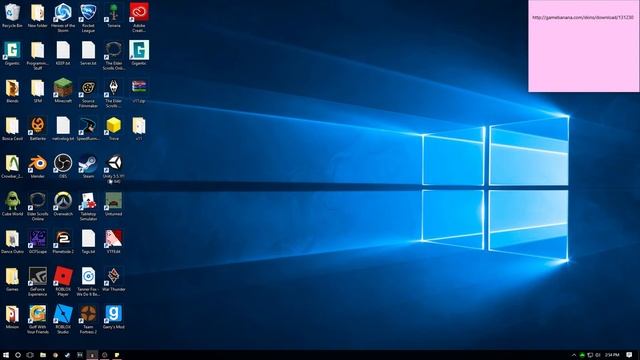Launch Golf With Your Friends
The width and height of the screenshot is (640, 360).
click(x=38, y=319)
